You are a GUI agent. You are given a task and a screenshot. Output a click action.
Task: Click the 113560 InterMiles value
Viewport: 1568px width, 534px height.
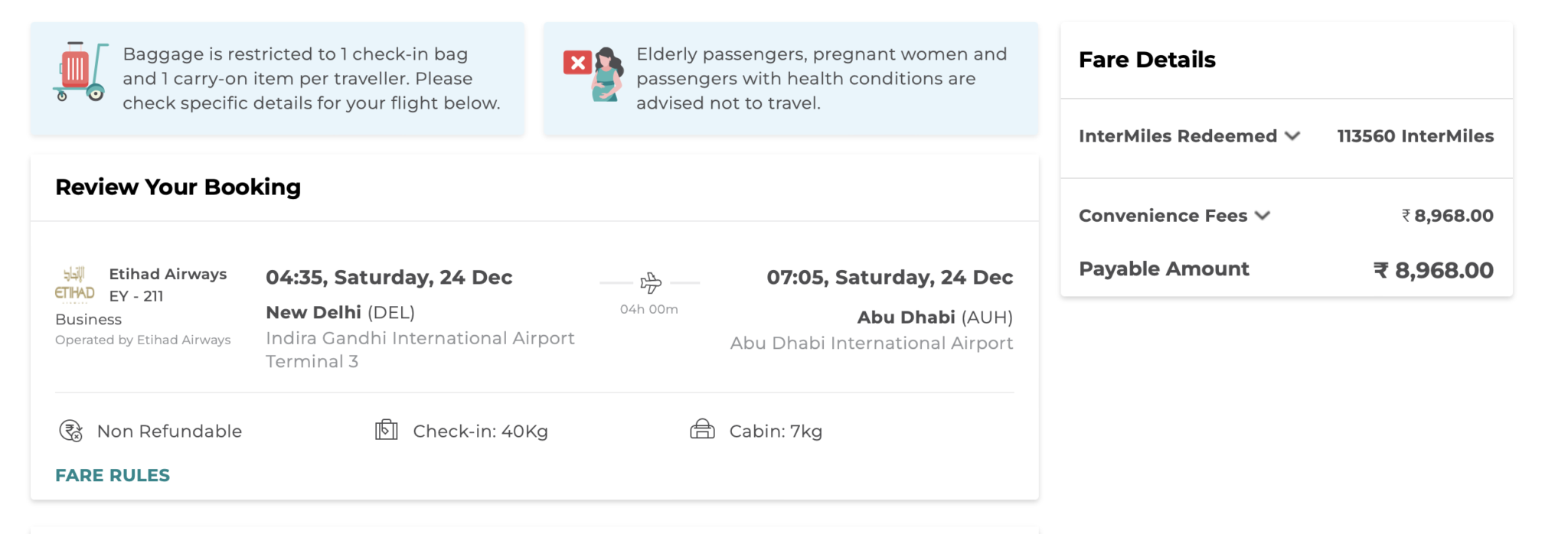[1415, 136]
